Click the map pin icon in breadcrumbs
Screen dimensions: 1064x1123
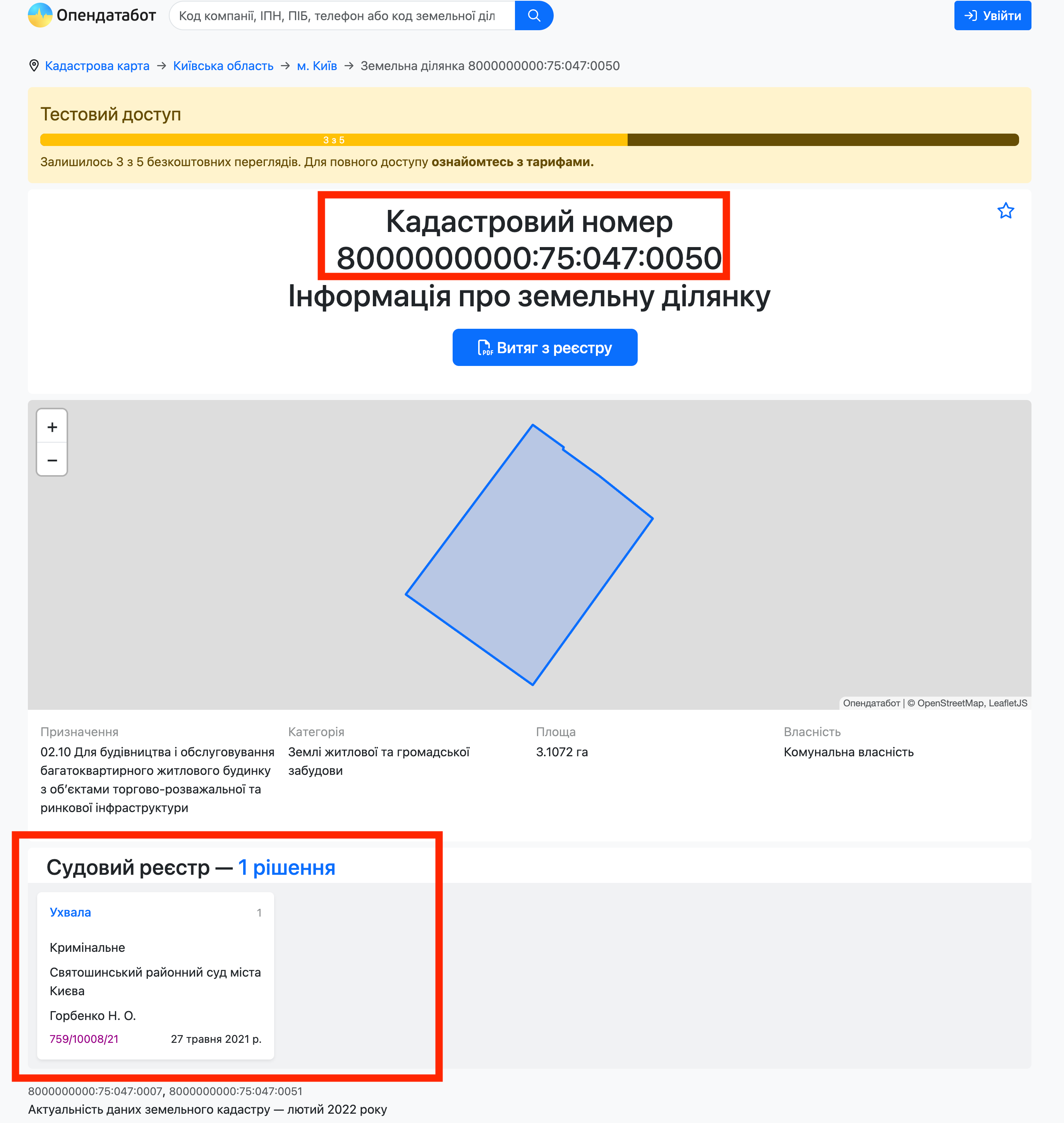(x=34, y=66)
